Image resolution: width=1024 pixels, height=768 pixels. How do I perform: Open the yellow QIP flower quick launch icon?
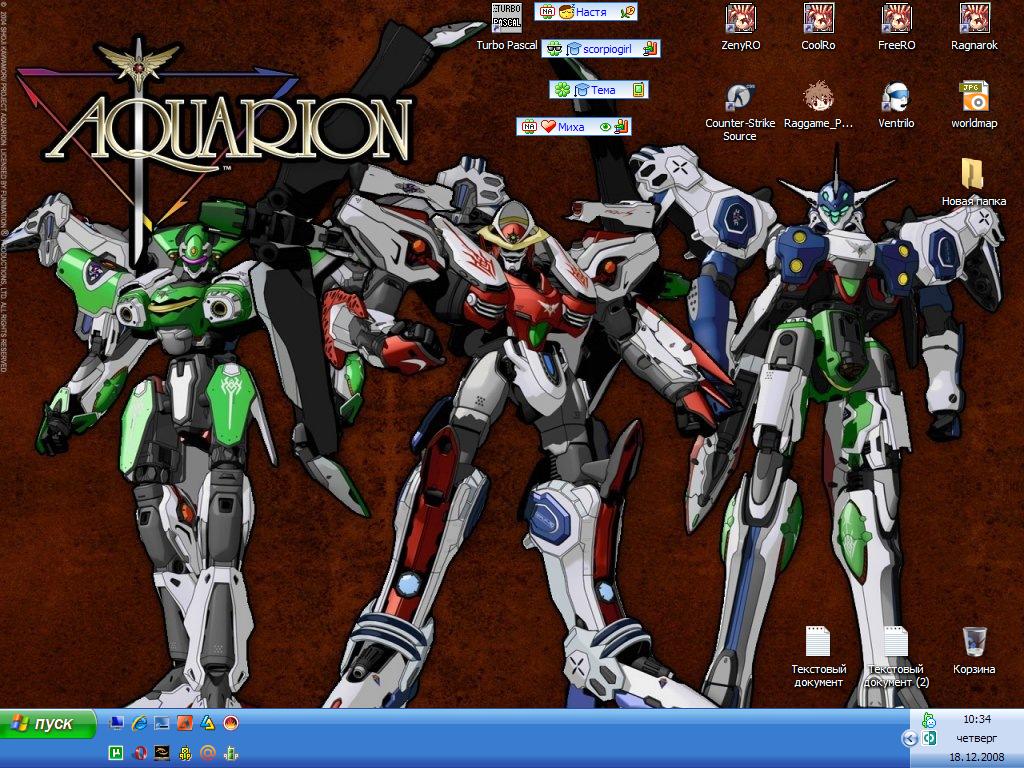(x=185, y=753)
